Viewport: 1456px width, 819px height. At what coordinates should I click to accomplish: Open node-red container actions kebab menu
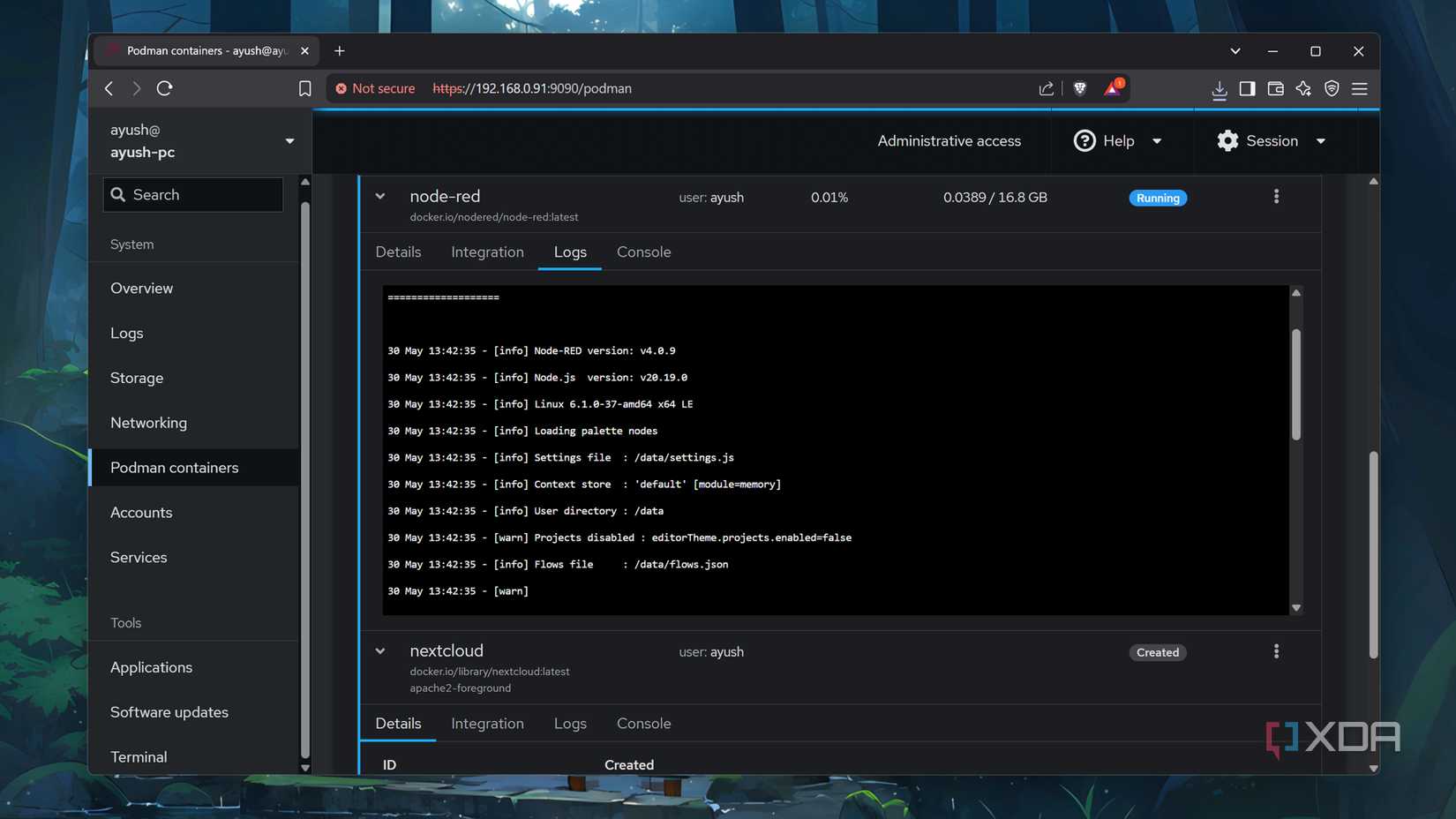pyautogui.click(x=1276, y=197)
